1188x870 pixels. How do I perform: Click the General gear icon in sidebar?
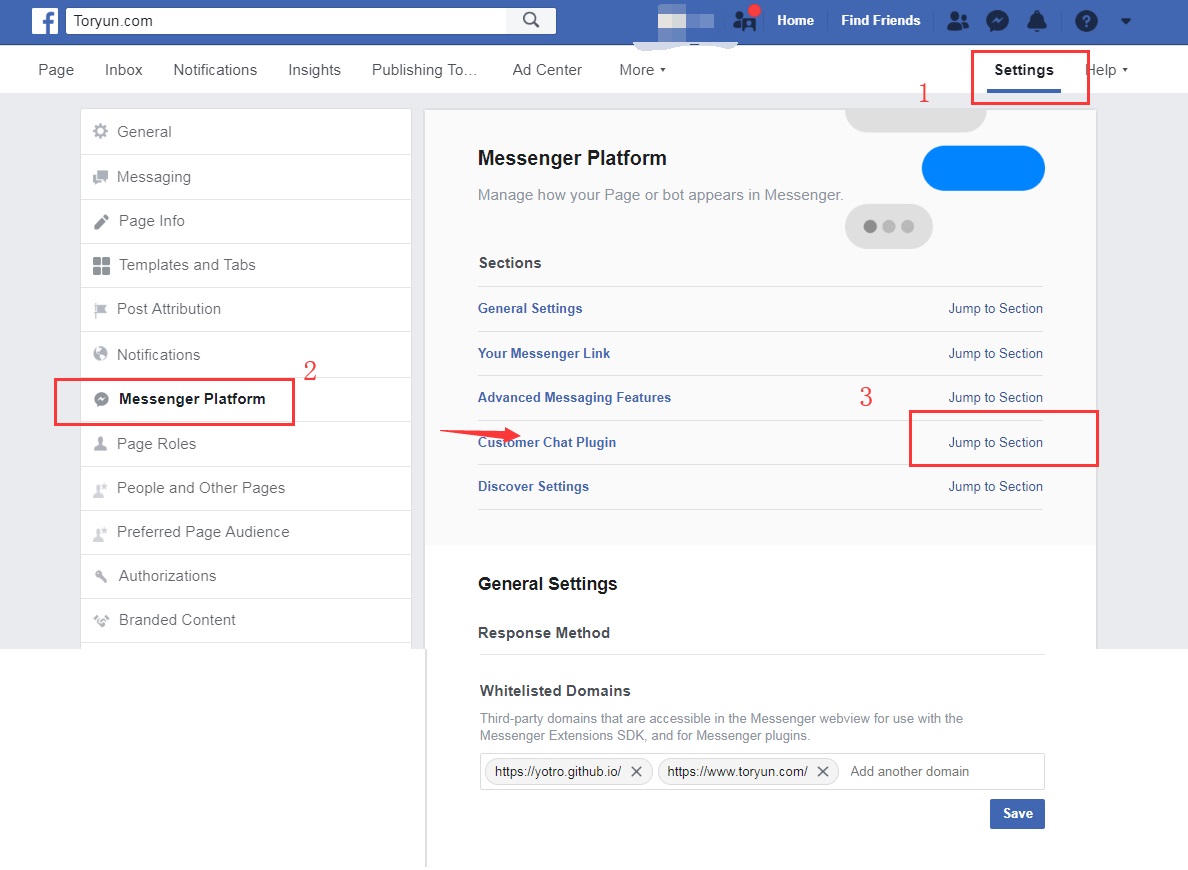100,131
